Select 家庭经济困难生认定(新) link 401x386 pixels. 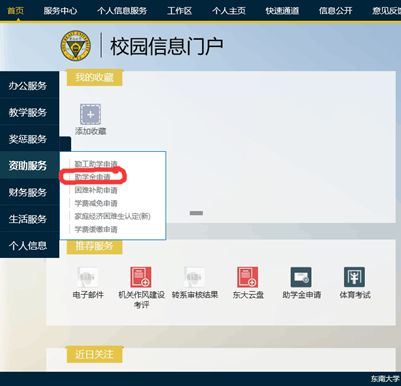(x=113, y=216)
